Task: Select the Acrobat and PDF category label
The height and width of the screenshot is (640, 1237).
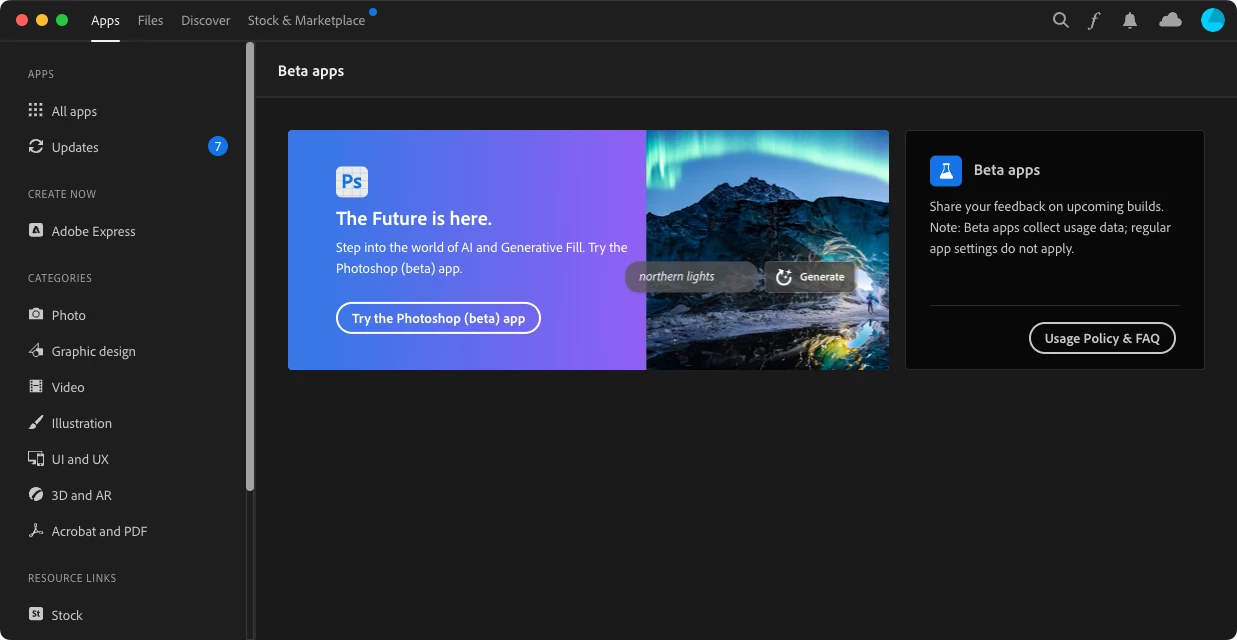Action: tap(99, 531)
